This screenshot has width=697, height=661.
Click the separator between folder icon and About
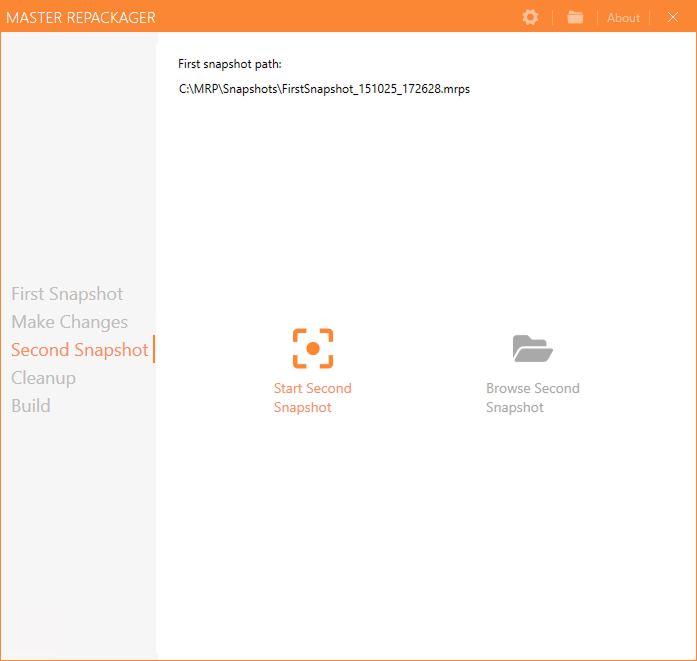pos(597,18)
